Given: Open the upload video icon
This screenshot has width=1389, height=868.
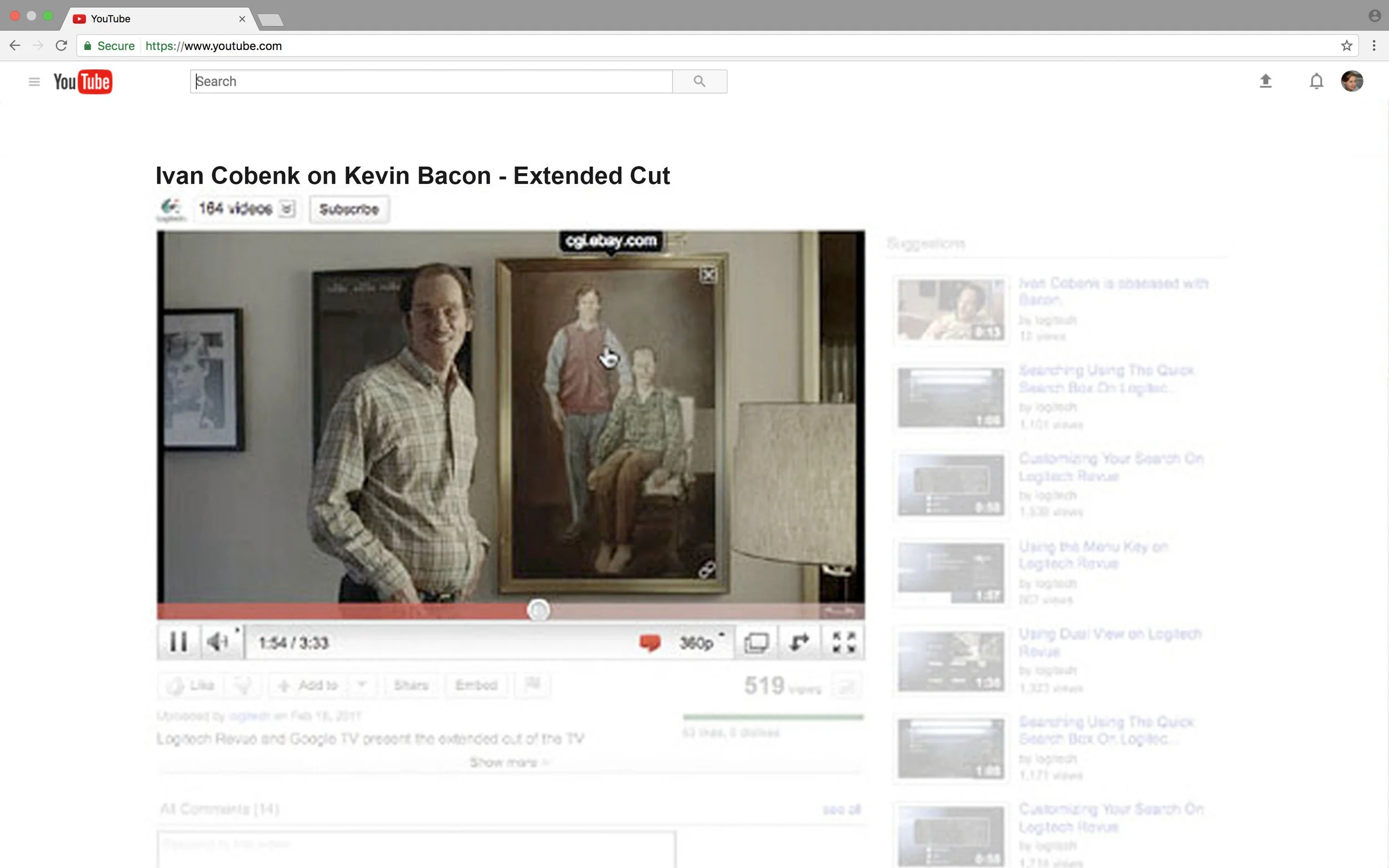Looking at the screenshot, I should [1265, 81].
